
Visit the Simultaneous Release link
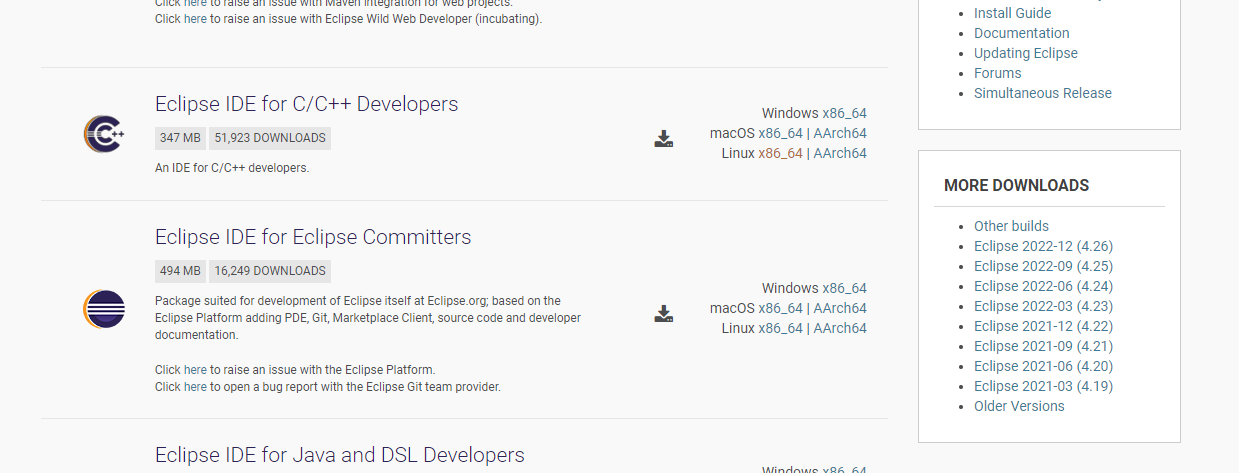1042,93
